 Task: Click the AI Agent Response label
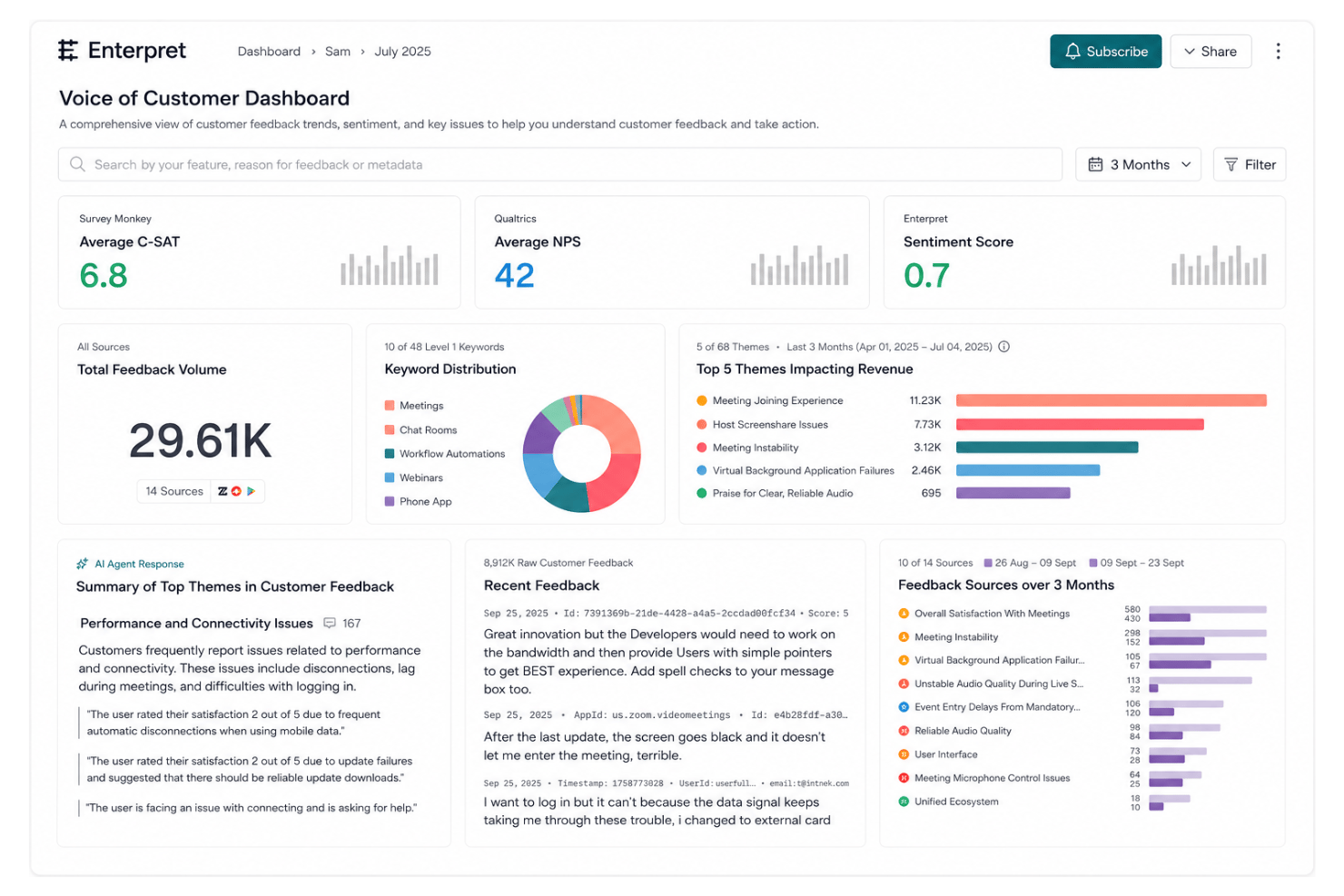point(140,564)
